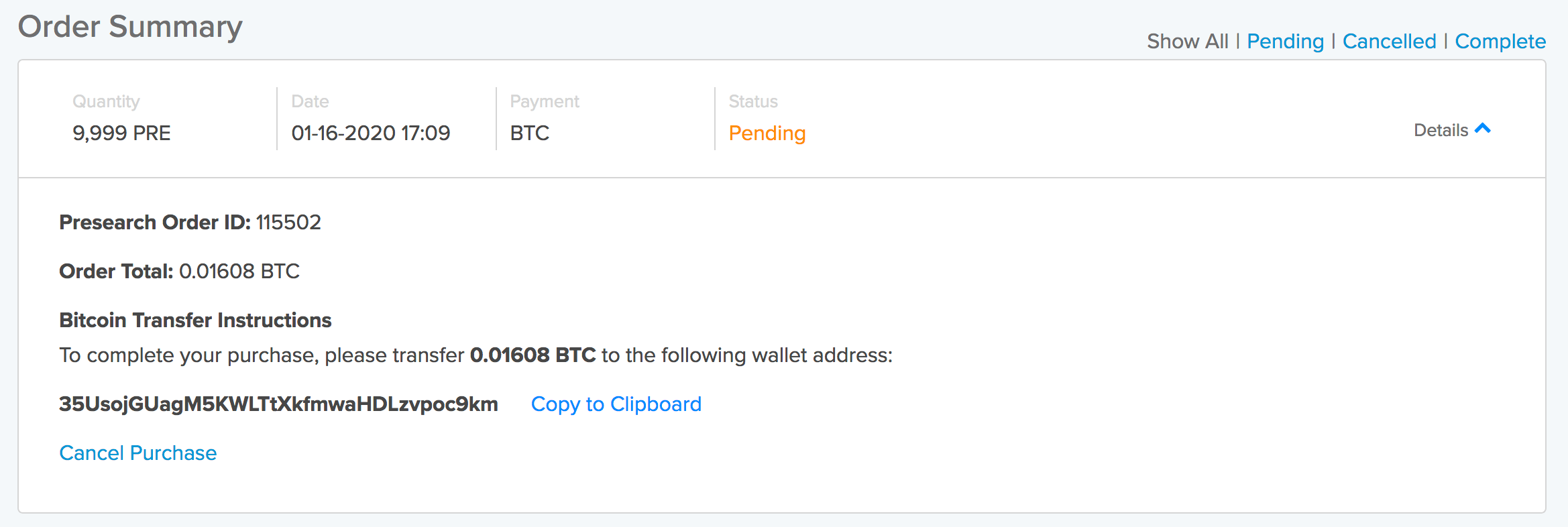This screenshot has height=527, width=1568.
Task: Click the Order Summary heading
Action: [x=130, y=27]
